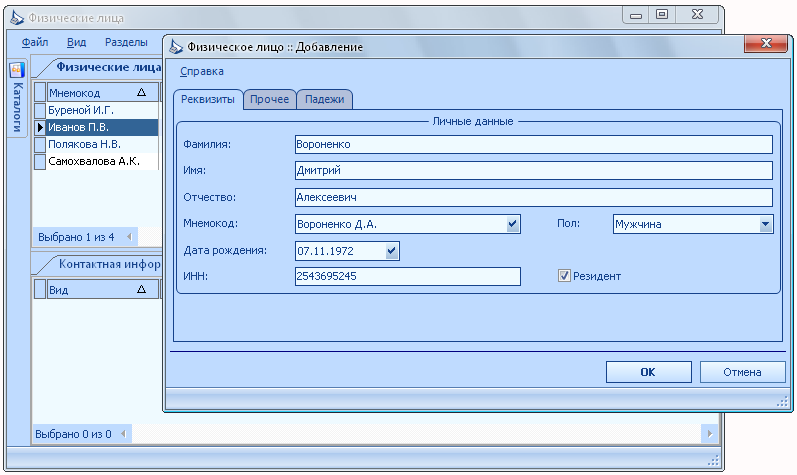This screenshot has width=797, height=475.
Task: Click the Мнемокод column header
Action: 103,92
